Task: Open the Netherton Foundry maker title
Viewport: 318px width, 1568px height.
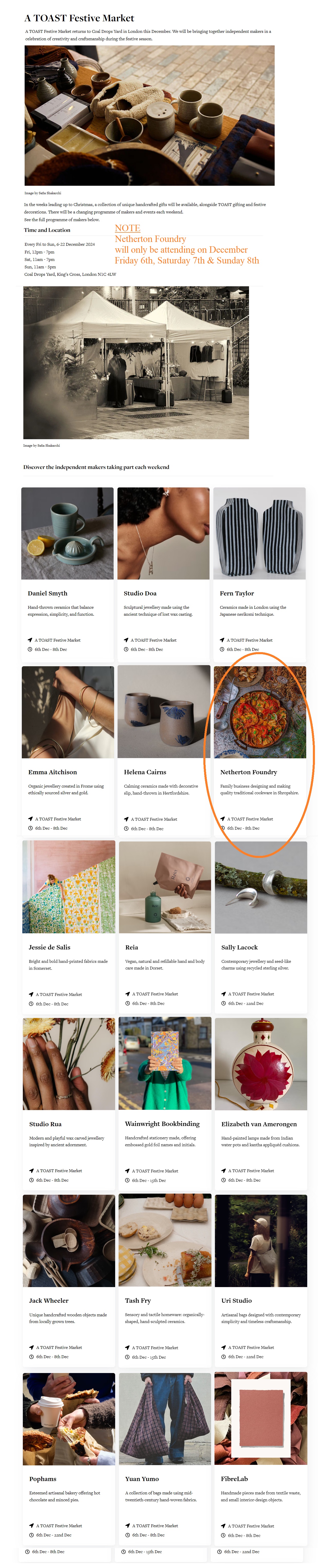Action: coord(249,772)
